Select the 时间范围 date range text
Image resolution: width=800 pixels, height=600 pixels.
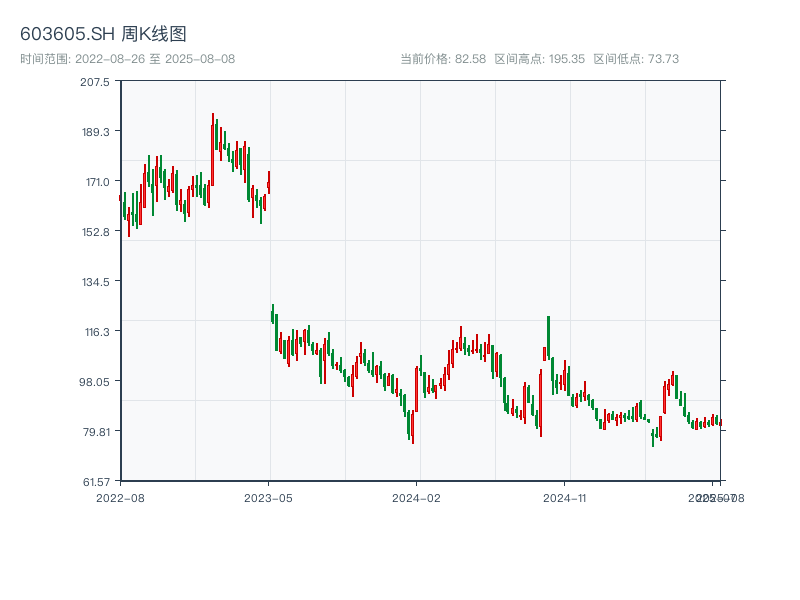127,59
